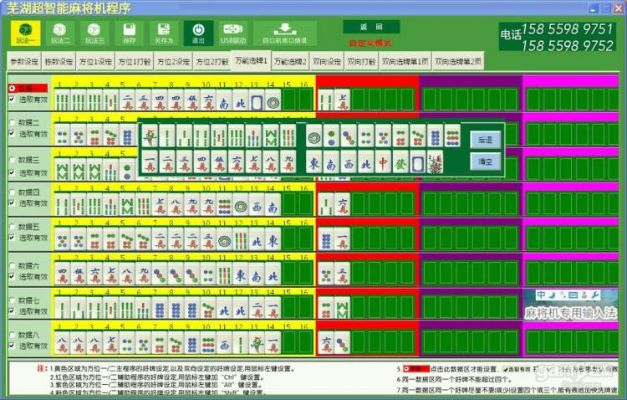
Task: Click the 東 tile in 数据六 row
Action: 240,274
